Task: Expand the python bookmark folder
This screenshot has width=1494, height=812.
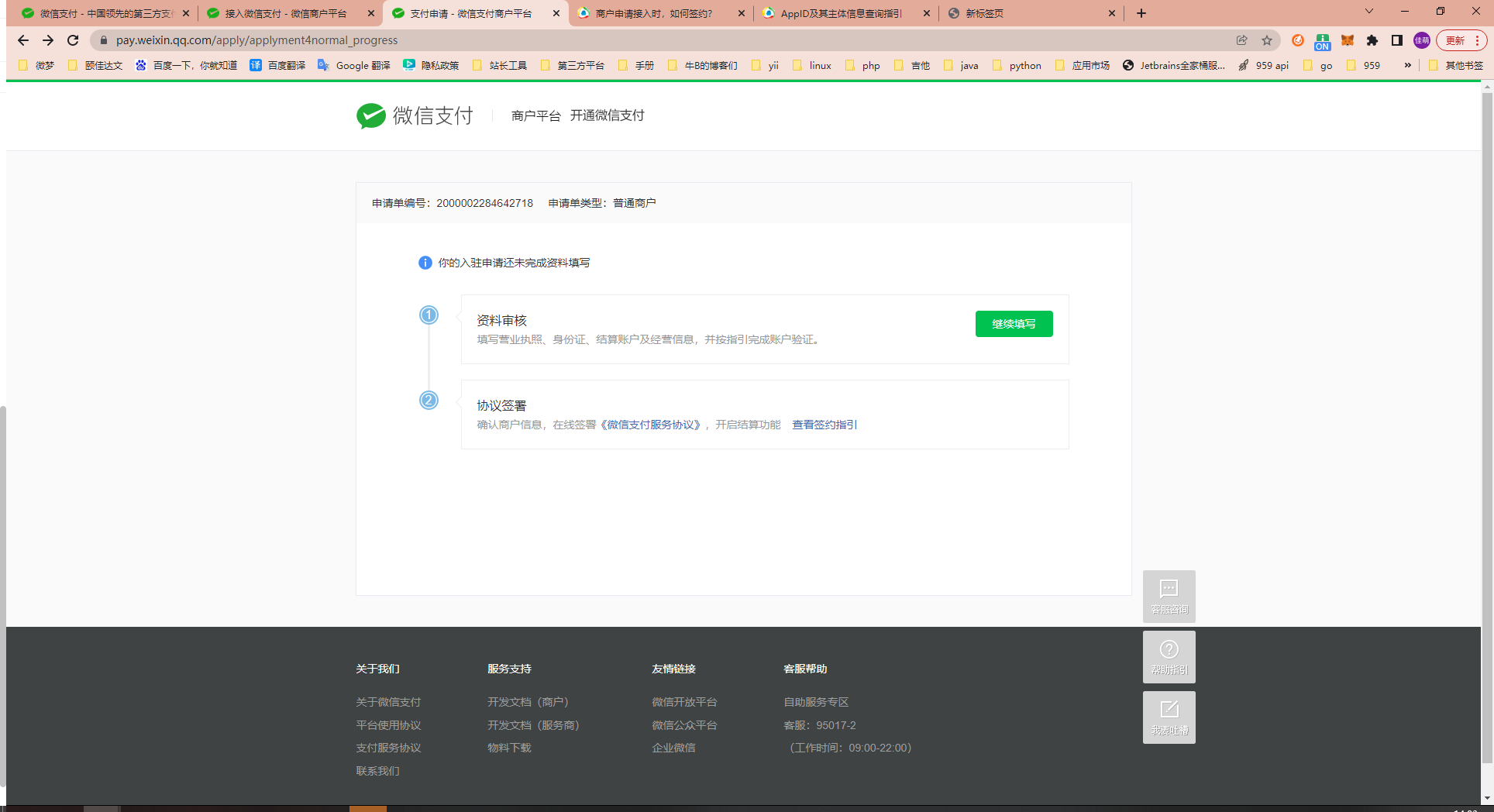Action: [1017, 65]
